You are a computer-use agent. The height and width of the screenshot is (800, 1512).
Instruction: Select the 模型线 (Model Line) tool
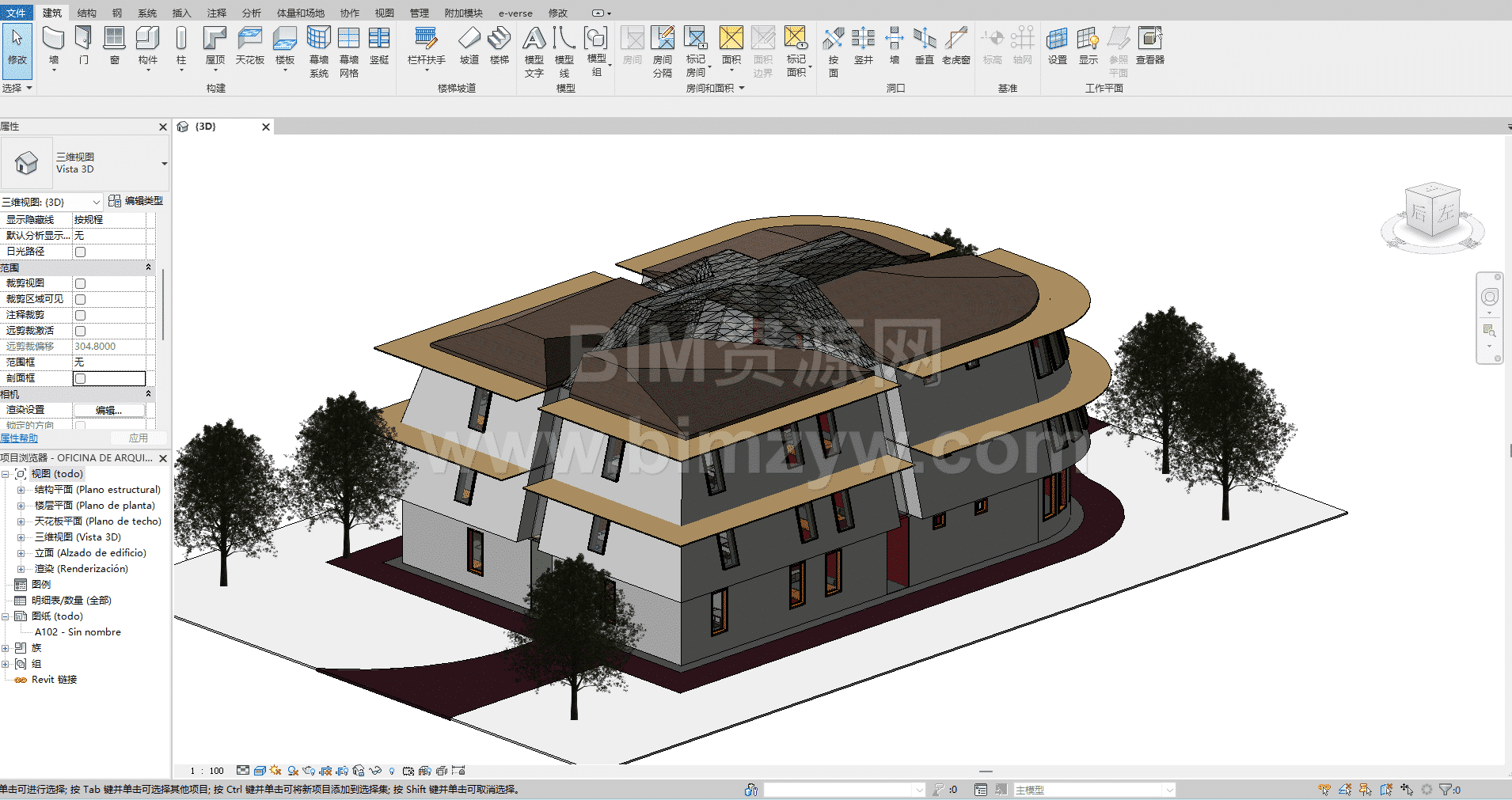pyautogui.click(x=564, y=51)
